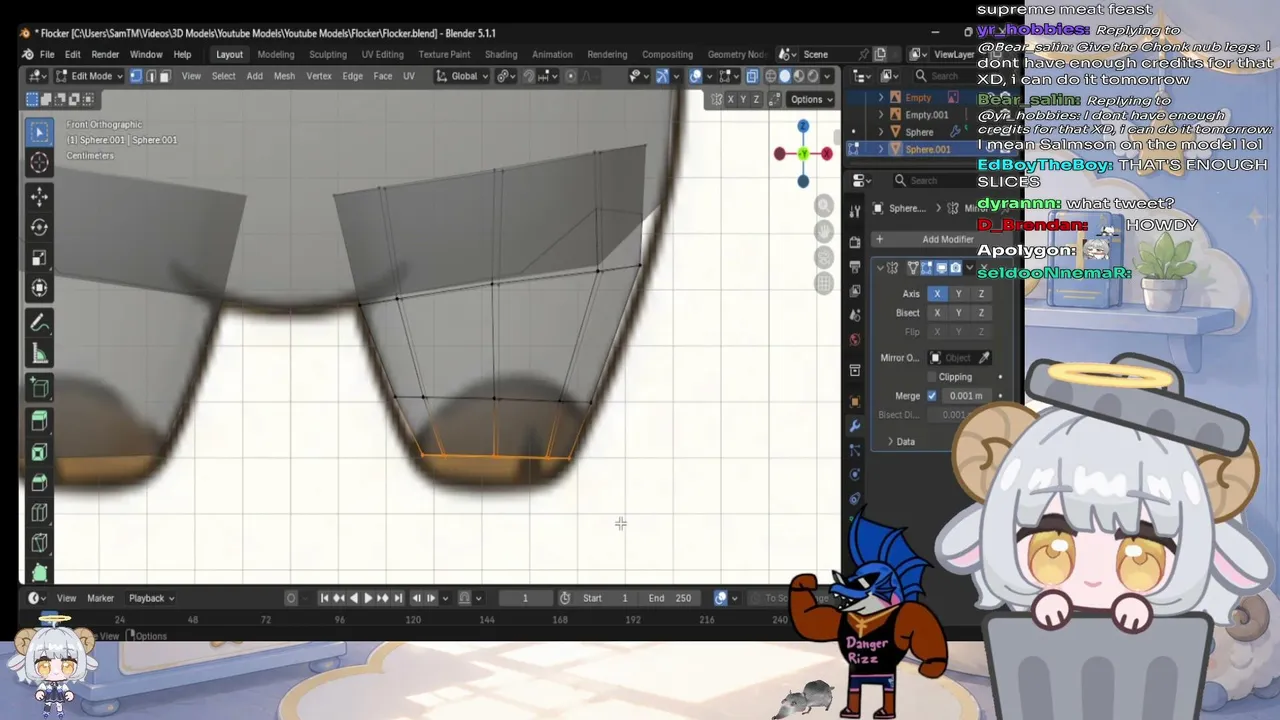Viewport: 1280px width, 720px height.
Task: Toggle the camera view gizmo
Action: point(824,257)
